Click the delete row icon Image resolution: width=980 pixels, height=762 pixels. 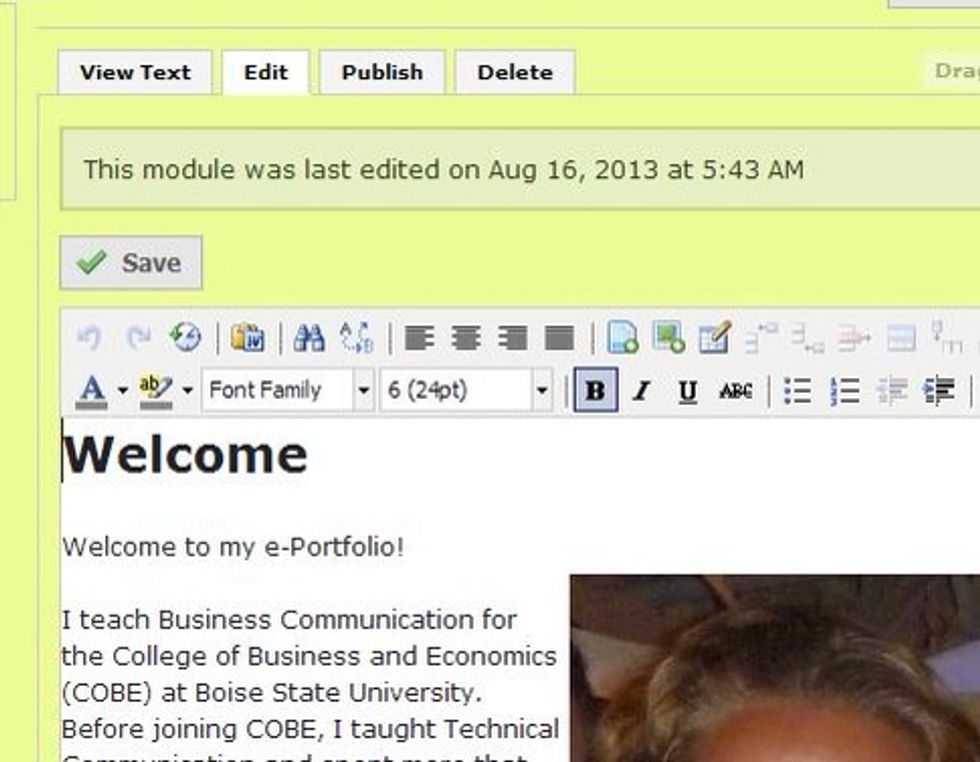854,338
